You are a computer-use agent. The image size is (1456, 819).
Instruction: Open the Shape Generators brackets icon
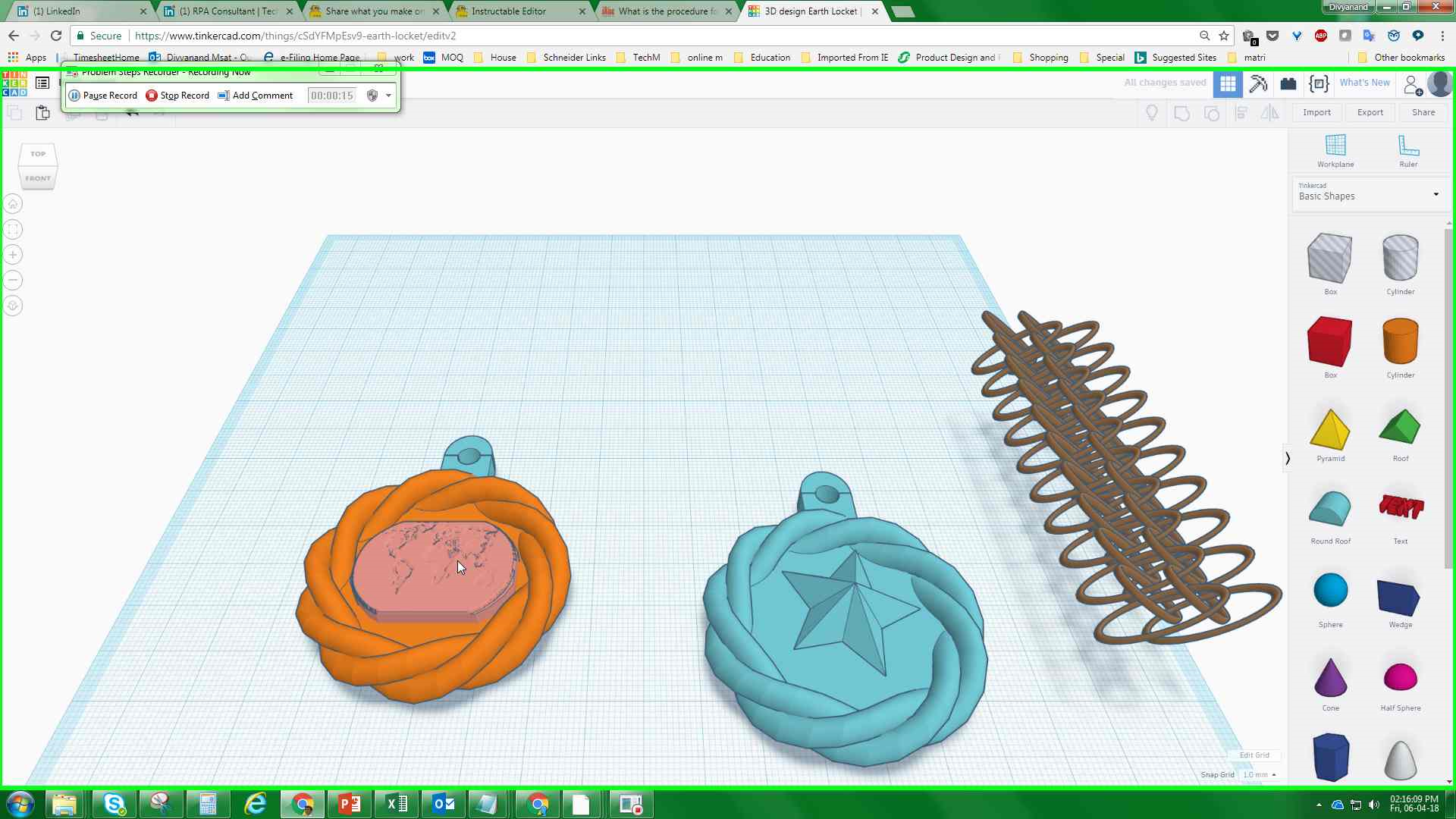tap(1319, 83)
